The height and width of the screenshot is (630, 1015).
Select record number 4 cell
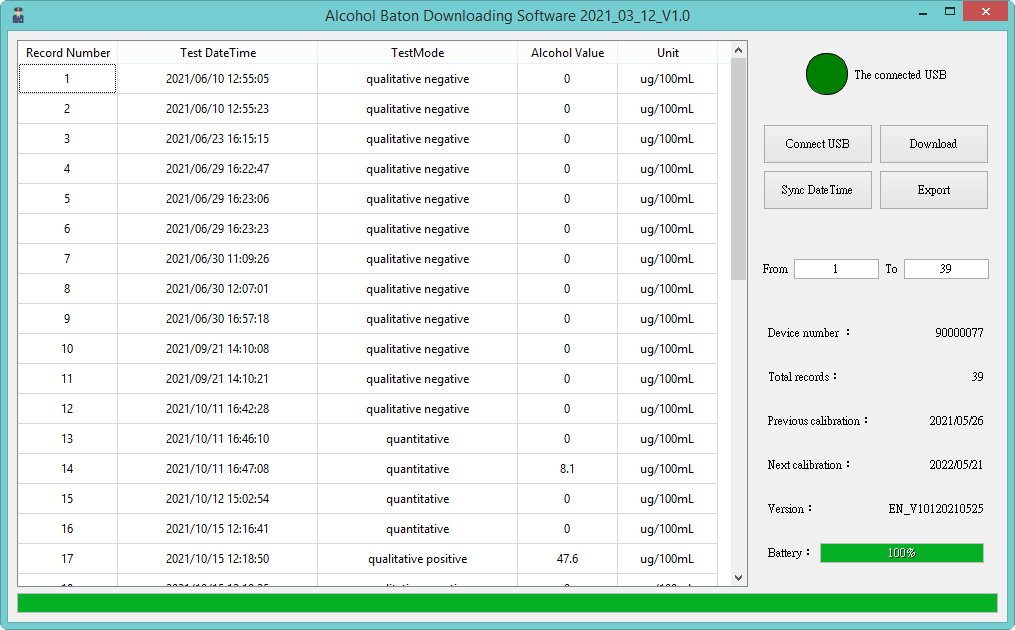(x=67, y=169)
